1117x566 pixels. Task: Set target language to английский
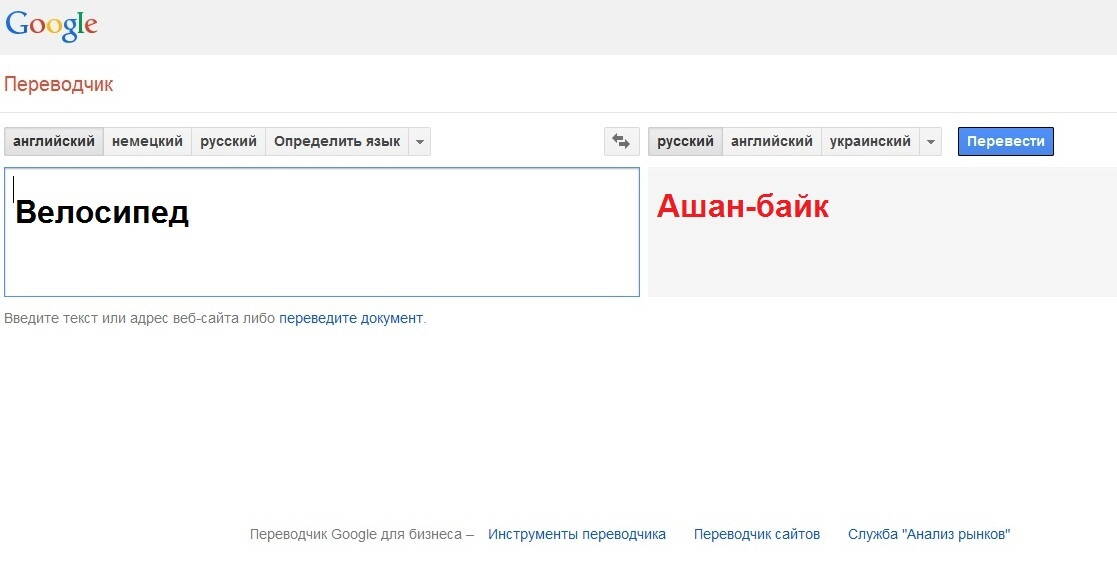point(771,142)
